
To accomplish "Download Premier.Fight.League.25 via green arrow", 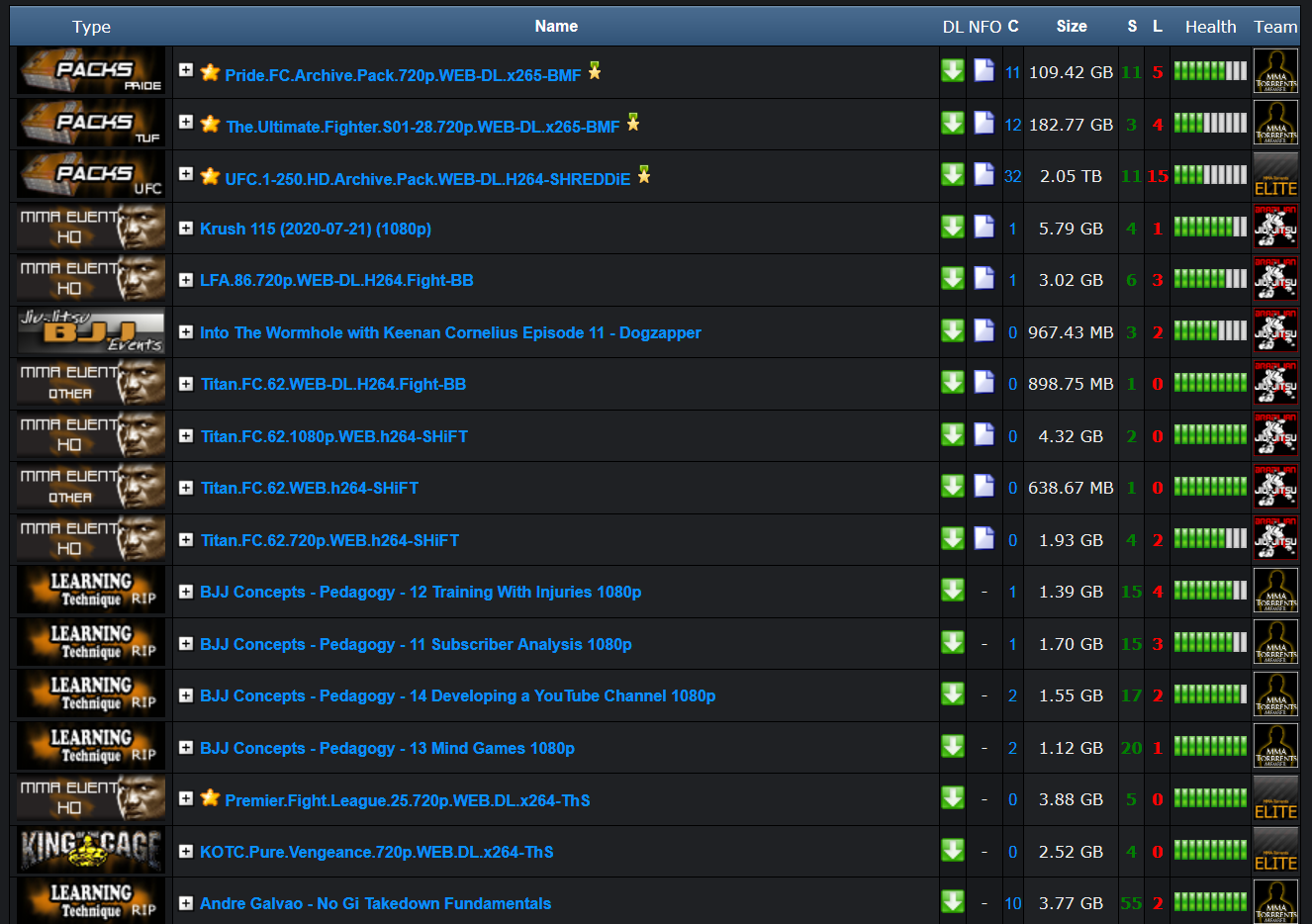I will 953,798.
